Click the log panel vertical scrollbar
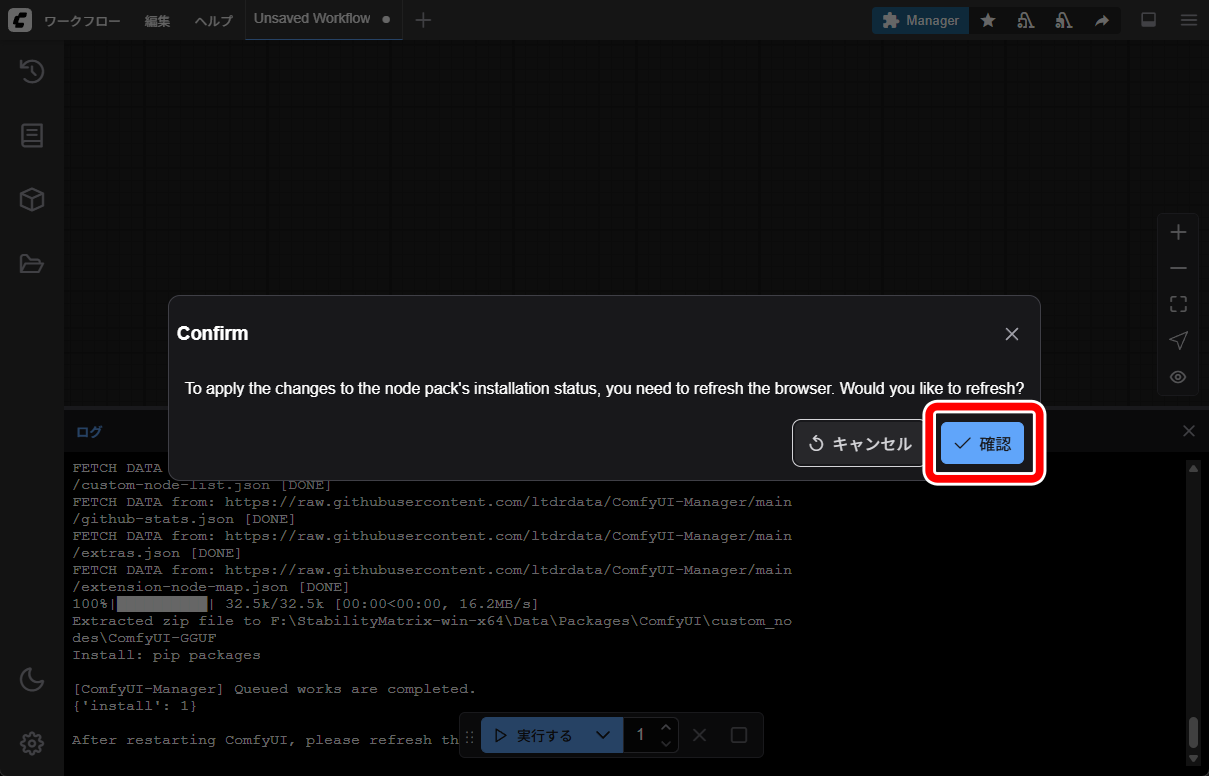Image resolution: width=1209 pixels, height=776 pixels. 1193,615
